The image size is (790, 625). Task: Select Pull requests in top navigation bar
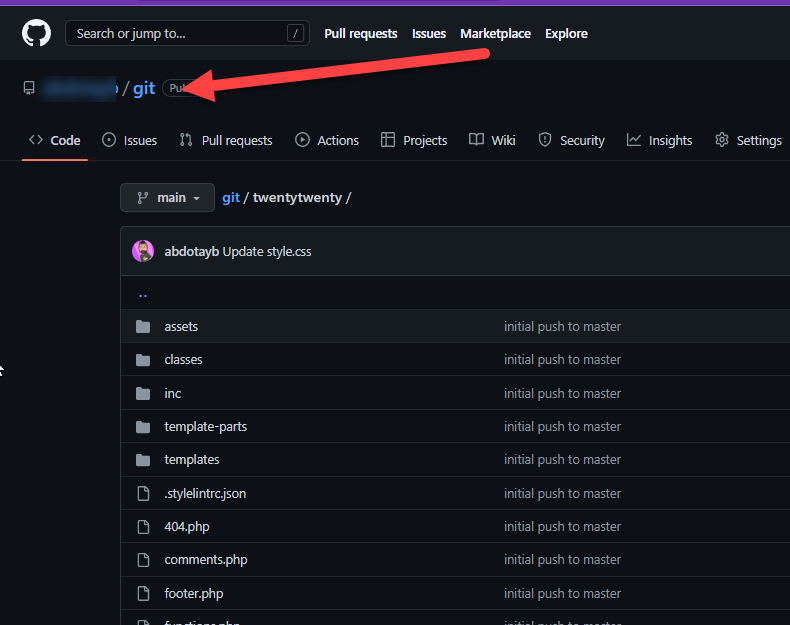click(x=360, y=34)
